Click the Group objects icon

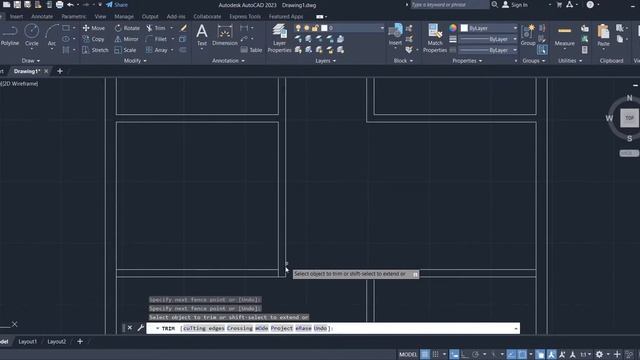(528, 35)
